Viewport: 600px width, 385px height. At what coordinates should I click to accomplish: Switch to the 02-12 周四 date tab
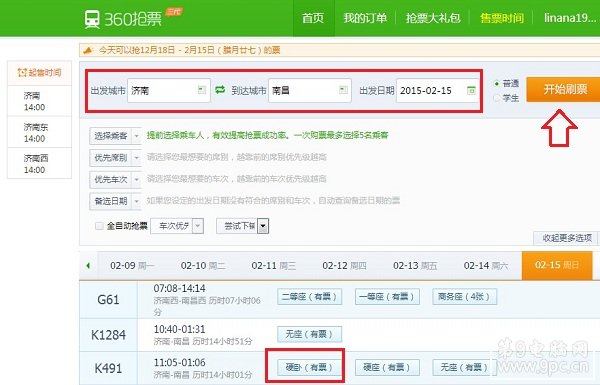click(344, 265)
